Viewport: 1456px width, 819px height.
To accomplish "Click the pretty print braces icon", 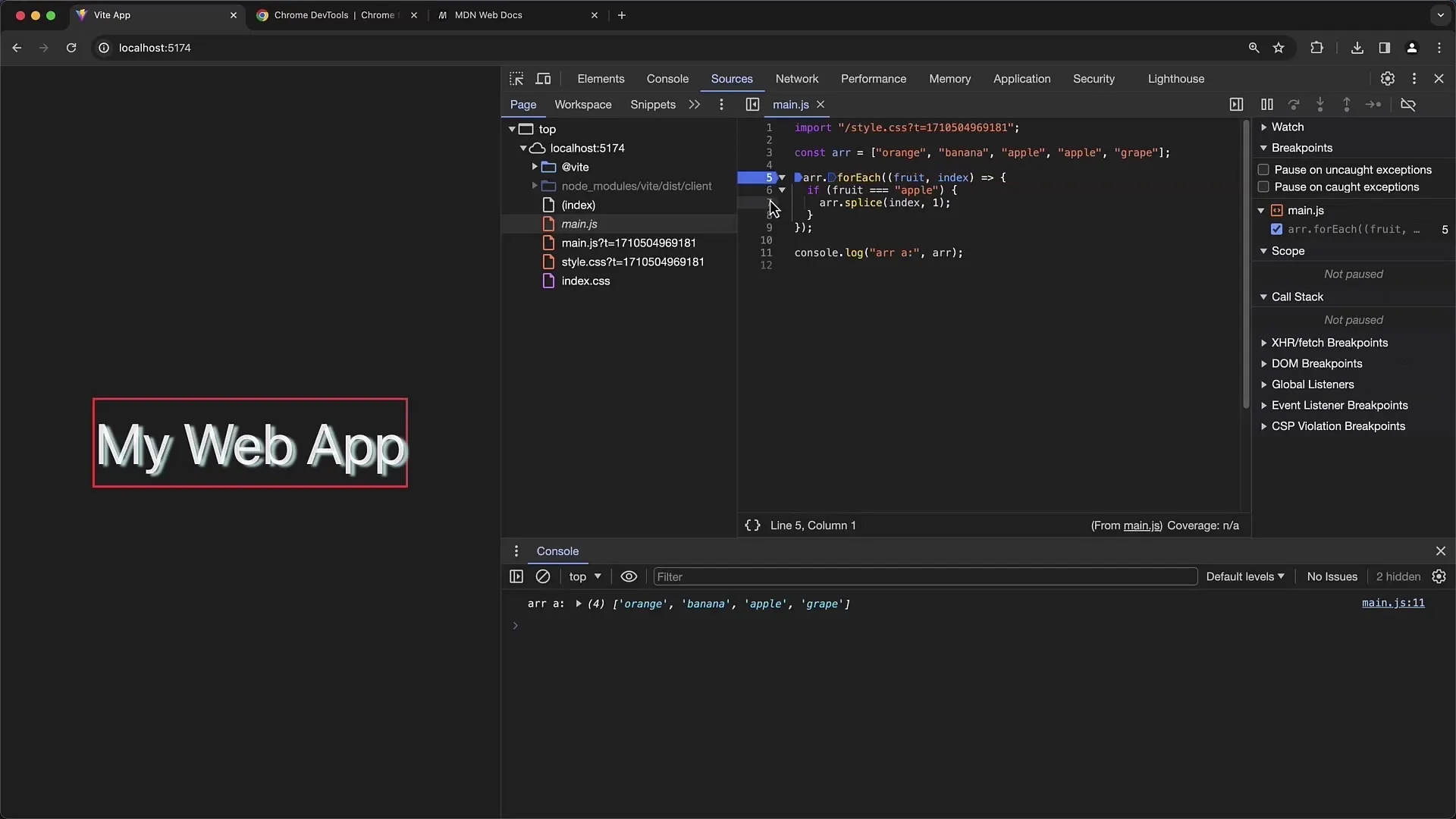I will click(x=752, y=526).
